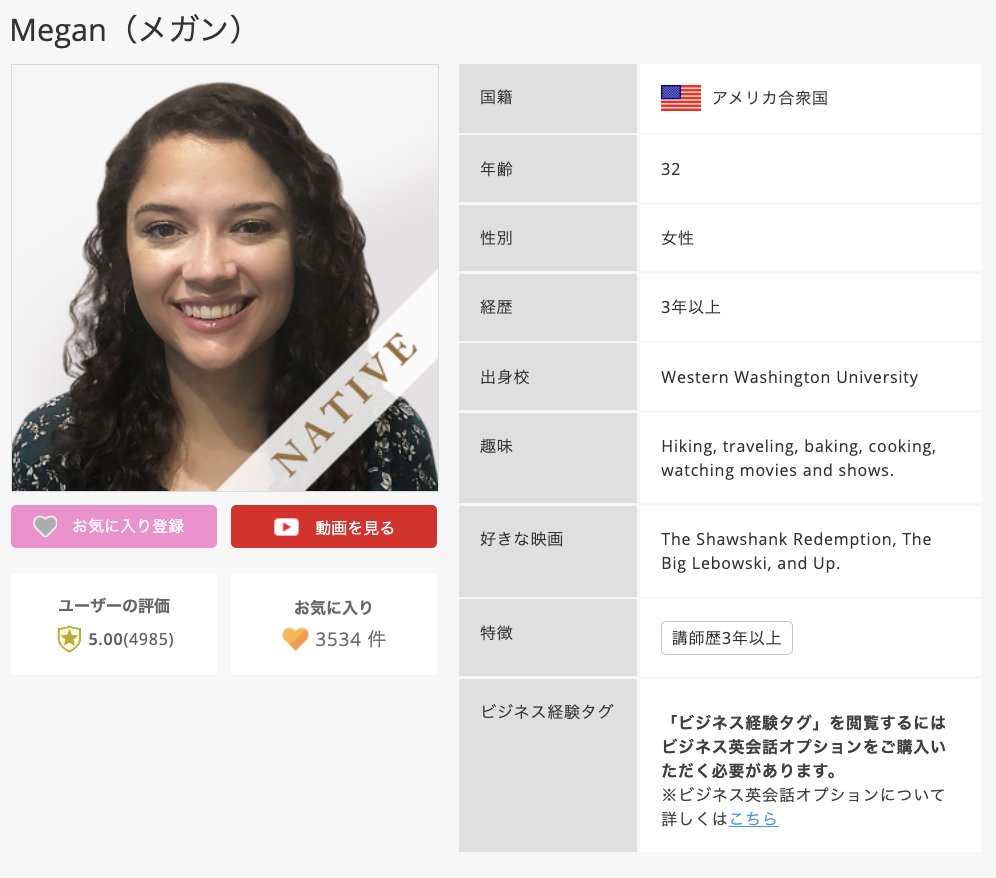The image size is (996, 878).
Task: Click the Megan（メガン） profile heading
Action: (x=126, y=29)
